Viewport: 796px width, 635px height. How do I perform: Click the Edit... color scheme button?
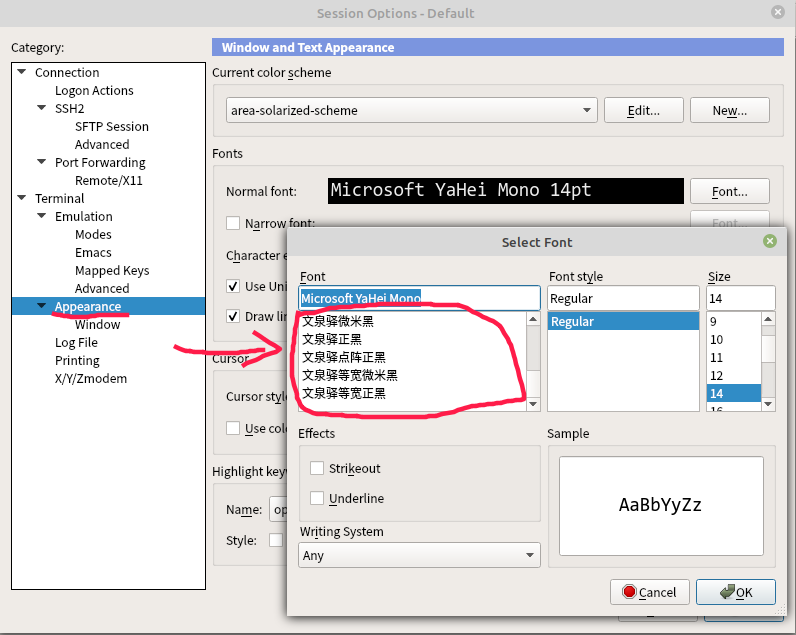[x=642, y=110]
